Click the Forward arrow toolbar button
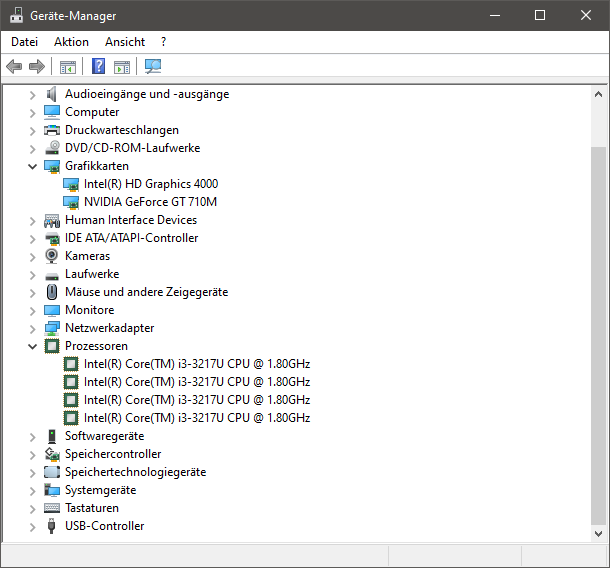610x568 pixels. pos(37,67)
